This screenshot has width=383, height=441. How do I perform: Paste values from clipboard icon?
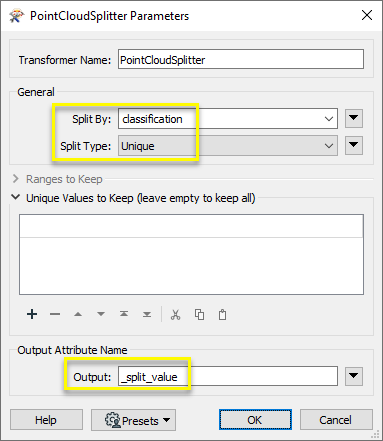point(222,314)
